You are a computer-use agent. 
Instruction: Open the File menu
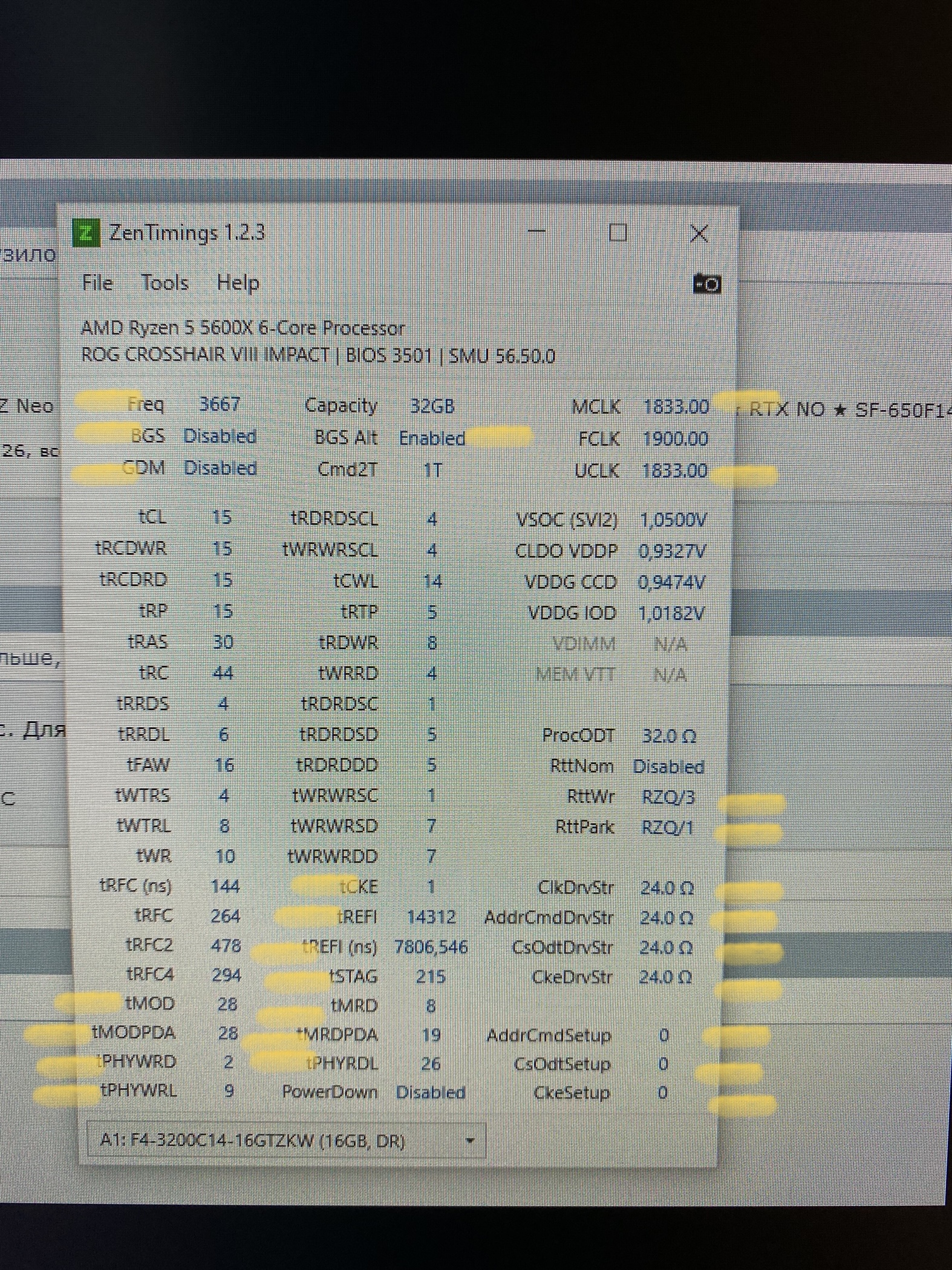[97, 282]
